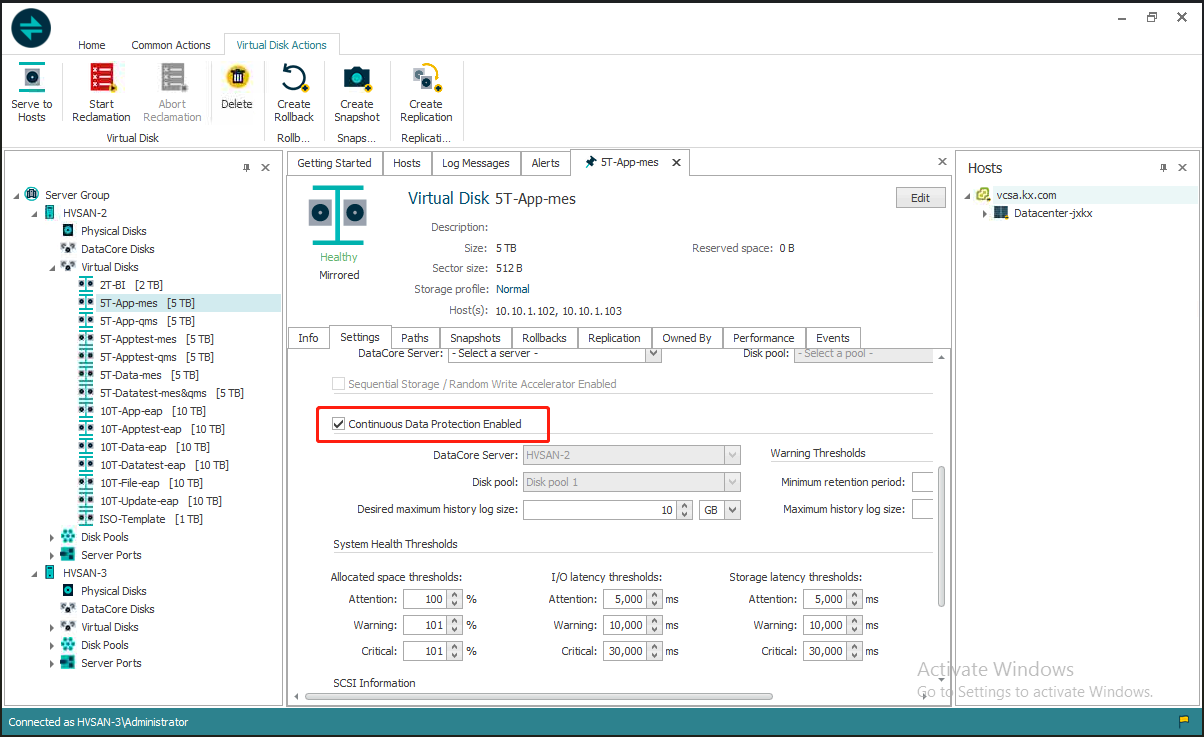Click the alerts flag icon in status bar
This screenshot has height=737, width=1204.
point(1184,722)
